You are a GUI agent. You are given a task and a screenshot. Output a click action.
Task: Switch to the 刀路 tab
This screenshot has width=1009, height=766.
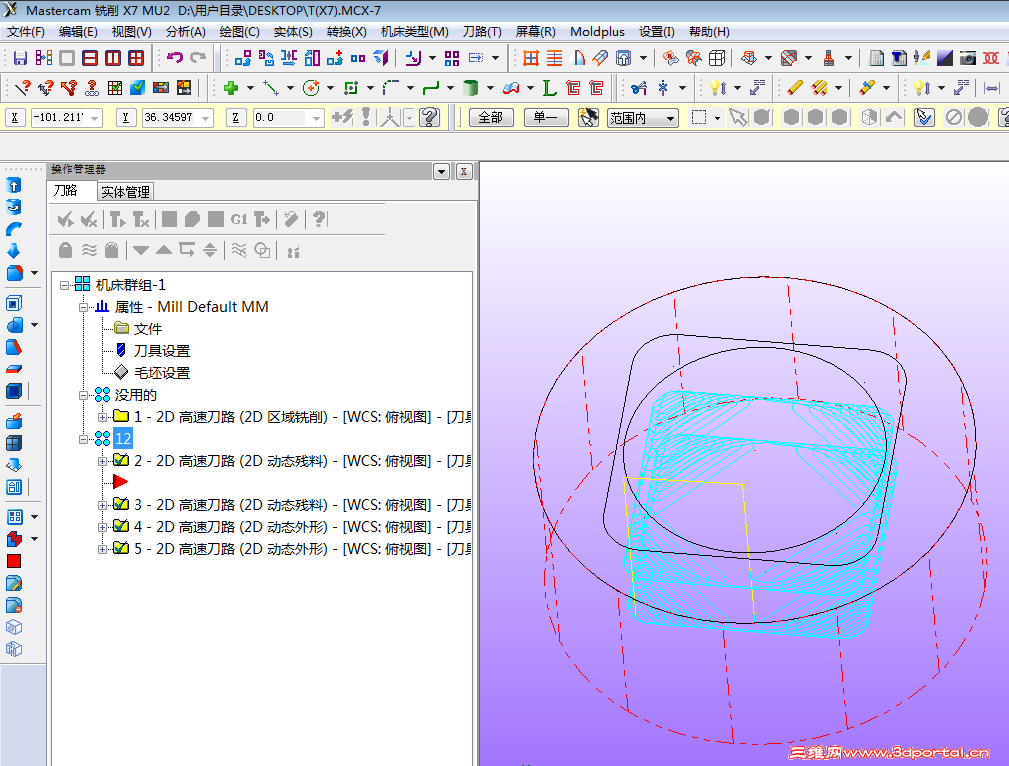tap(66, 191)
